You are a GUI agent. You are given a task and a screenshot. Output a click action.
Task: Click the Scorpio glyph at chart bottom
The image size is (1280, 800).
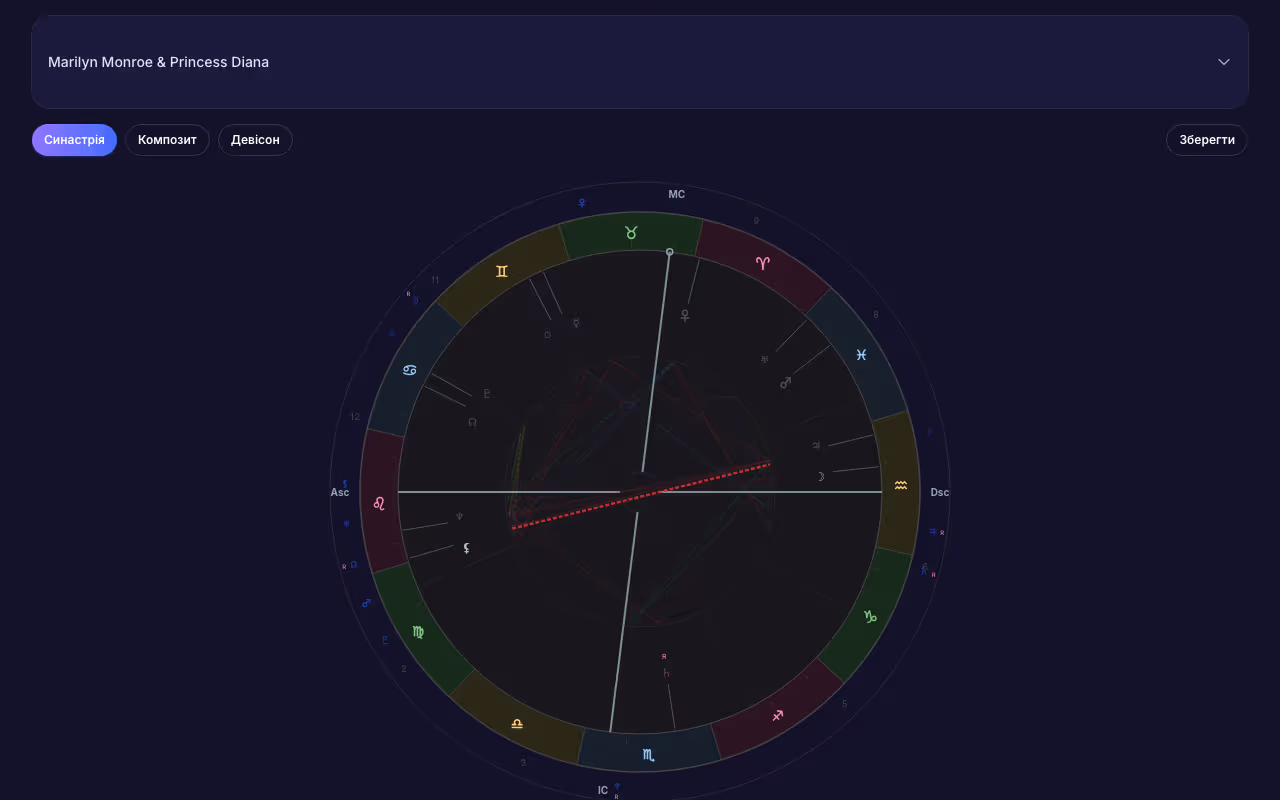(649, 755)
